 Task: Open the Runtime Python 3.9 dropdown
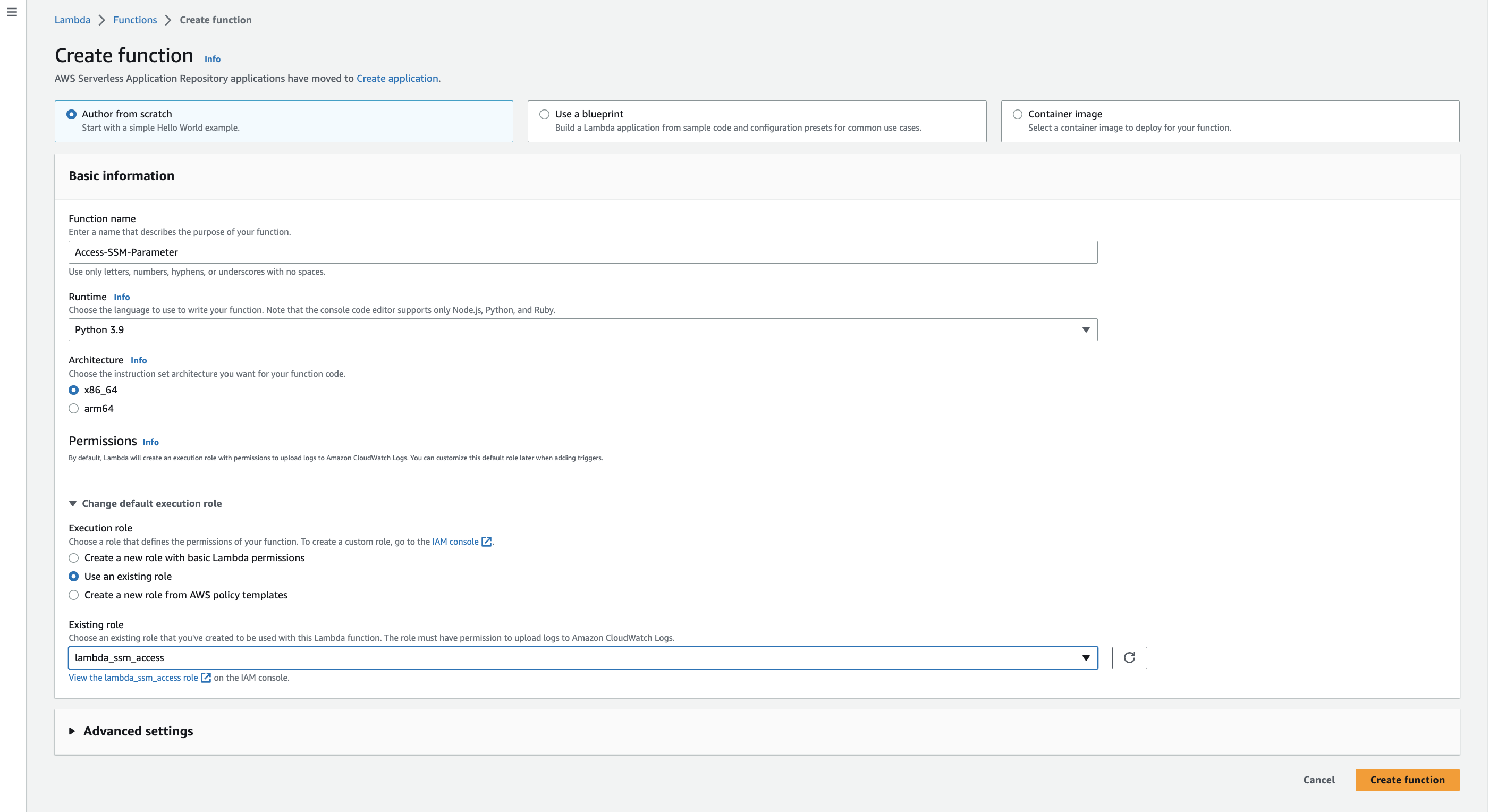[582, 329]
